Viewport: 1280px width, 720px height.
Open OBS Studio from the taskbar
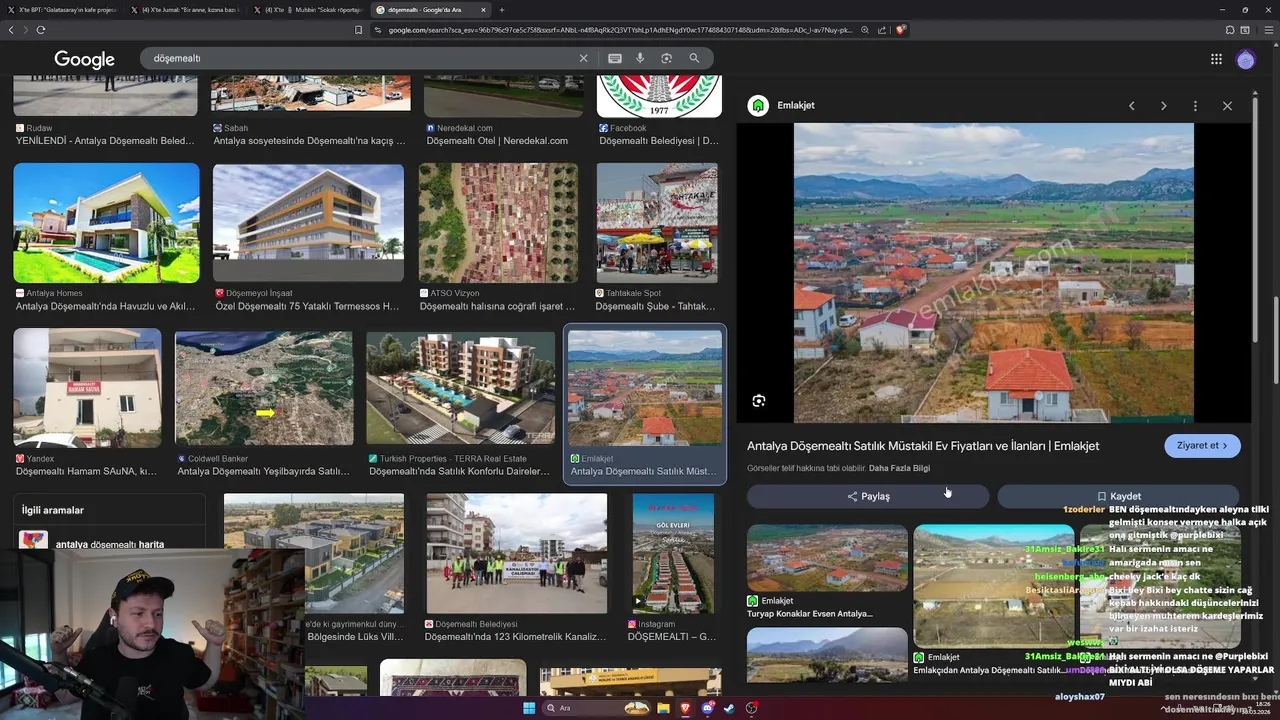point(751,708)
